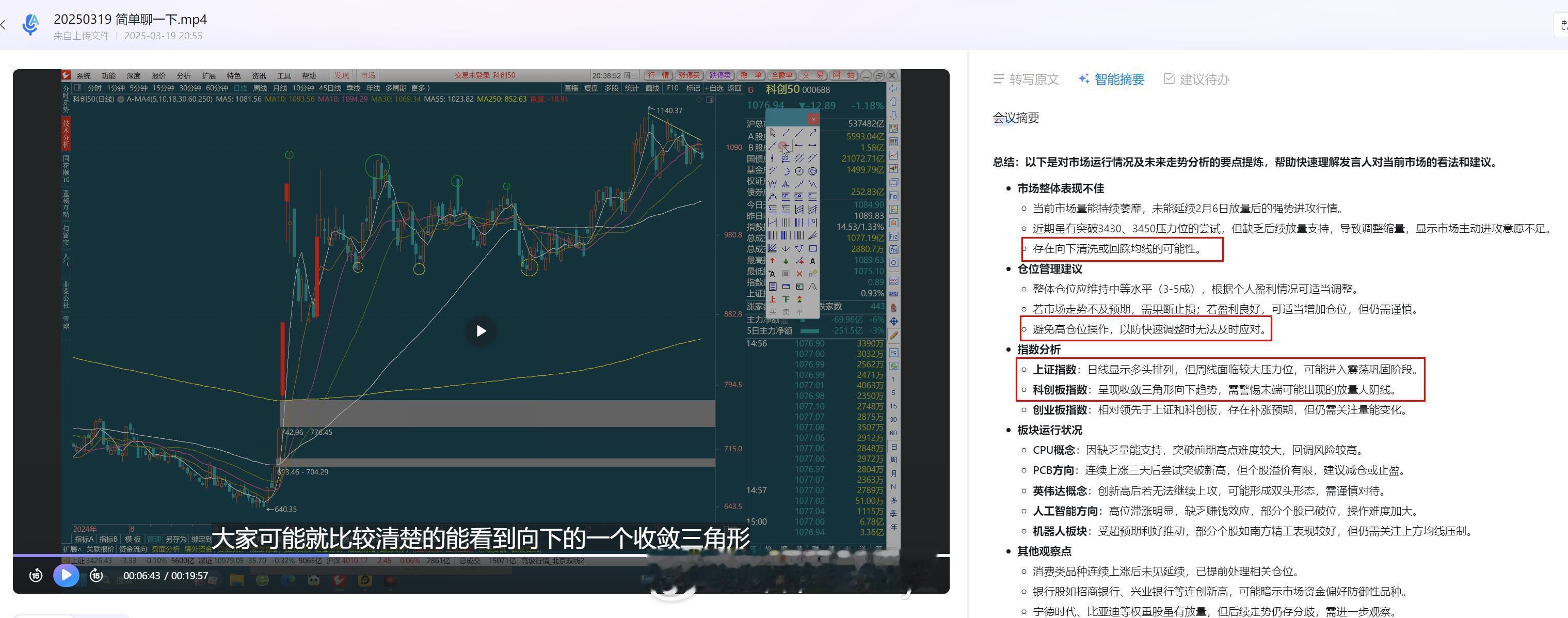
Task: Click the 画线 toolbar button
Action: tap(652, 88)
